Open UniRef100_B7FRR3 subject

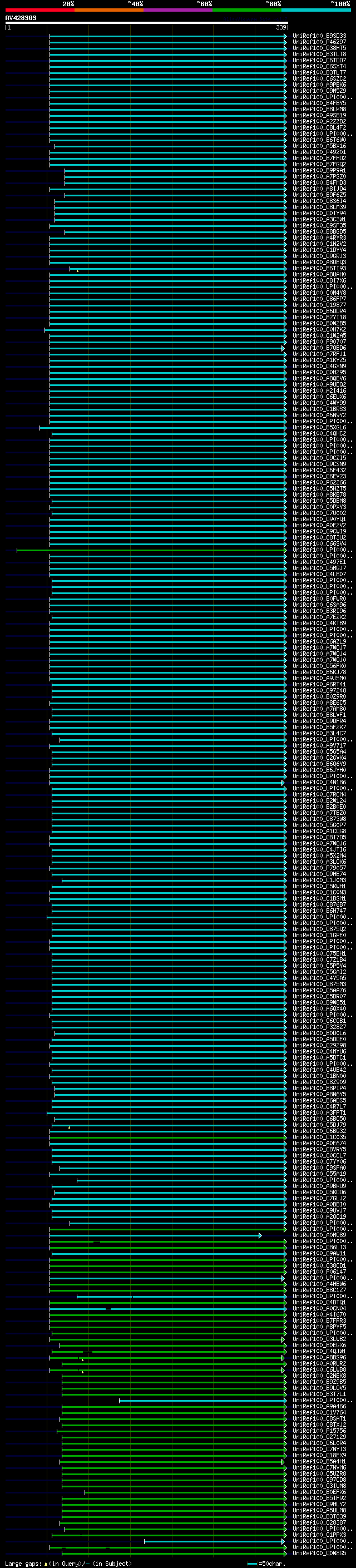click(319, 1320)
